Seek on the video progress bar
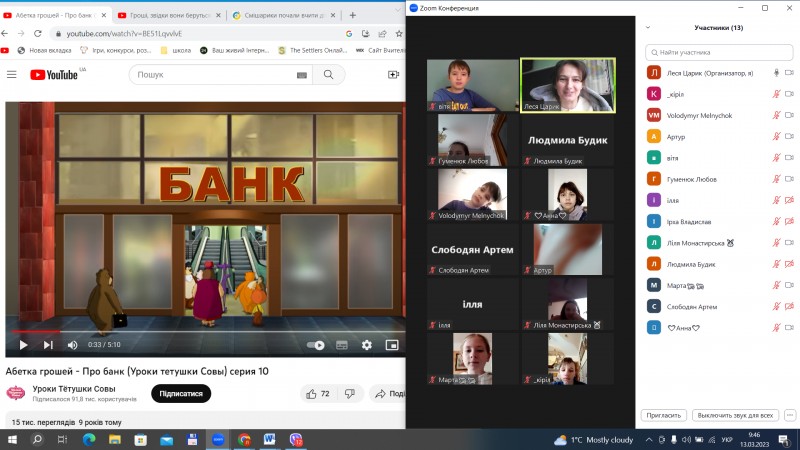 pos(200,331)
